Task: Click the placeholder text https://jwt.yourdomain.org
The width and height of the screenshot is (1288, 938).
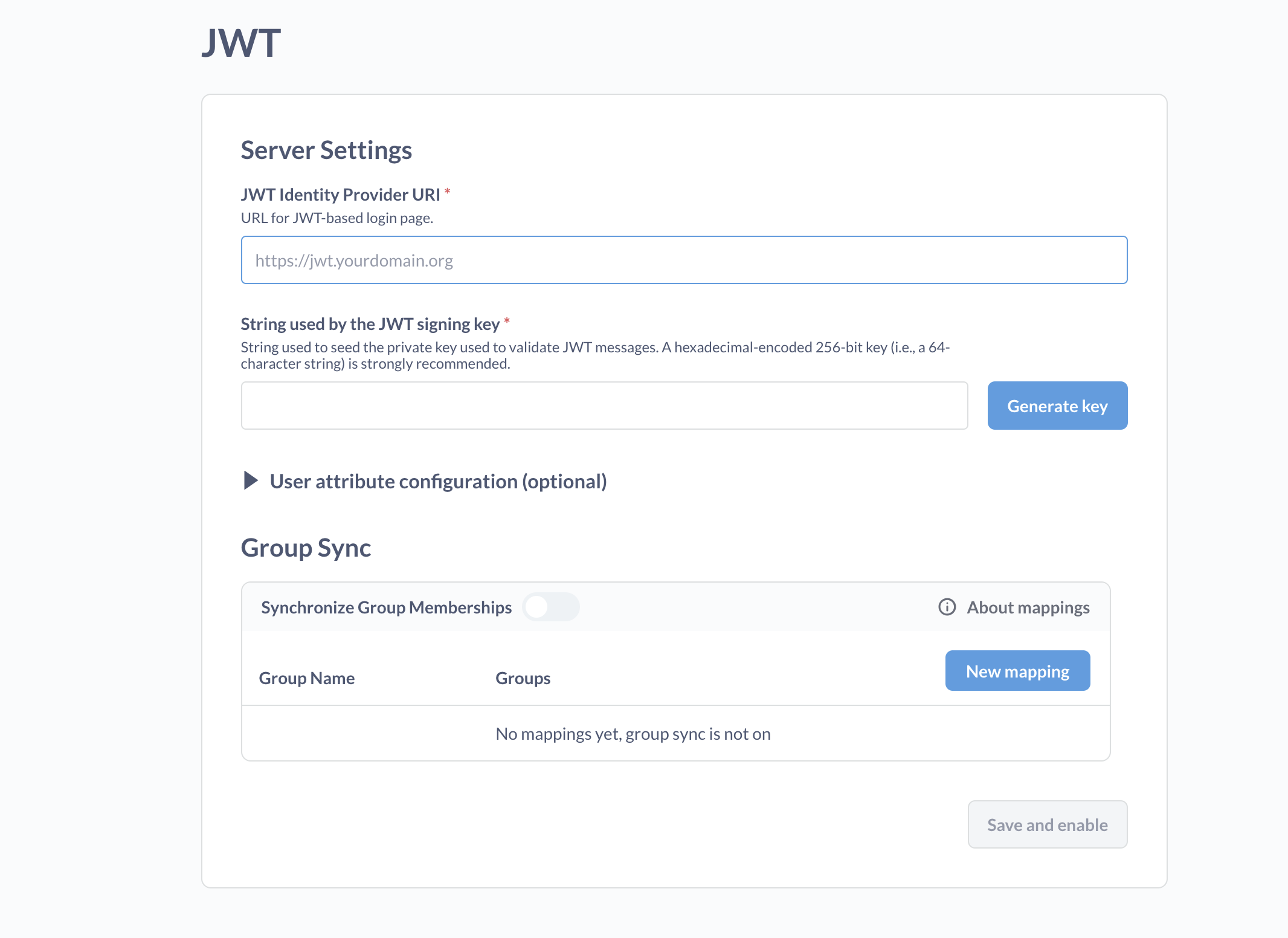Action: pyautogui.click(x=353, y=260)
